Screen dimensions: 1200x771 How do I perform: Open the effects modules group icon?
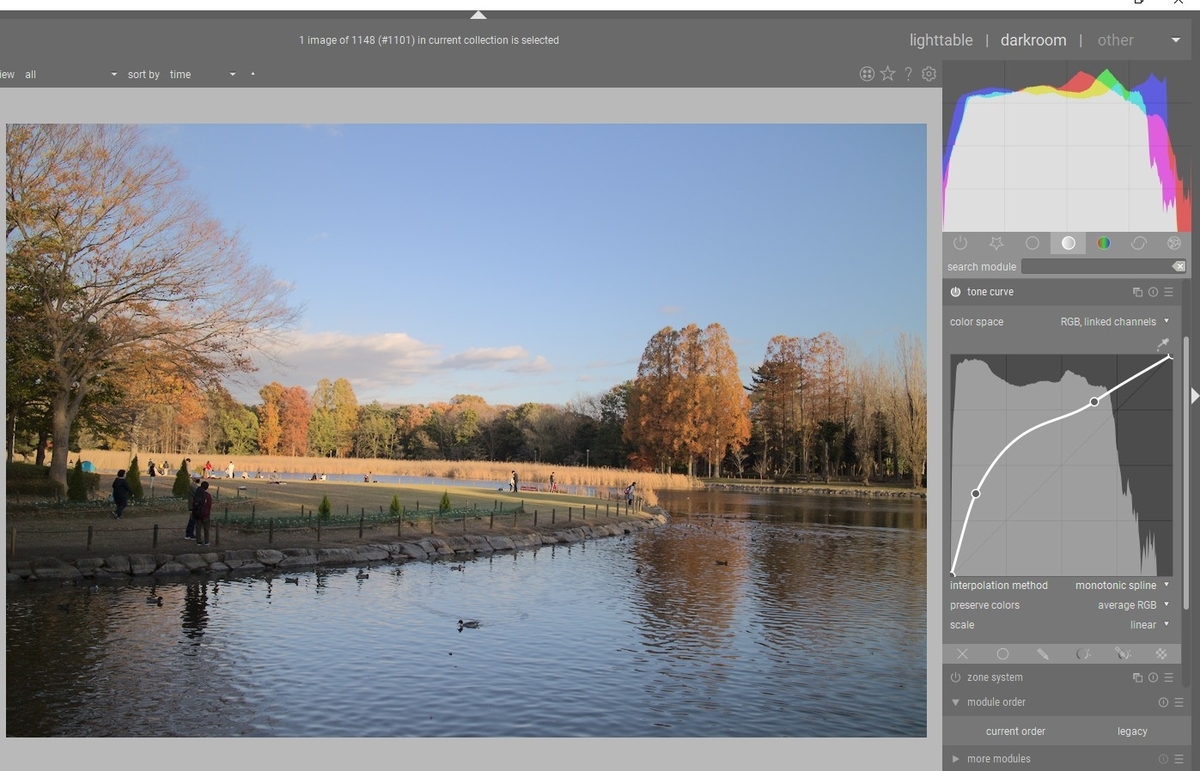pyautogui.click(x=1174, y=243)
